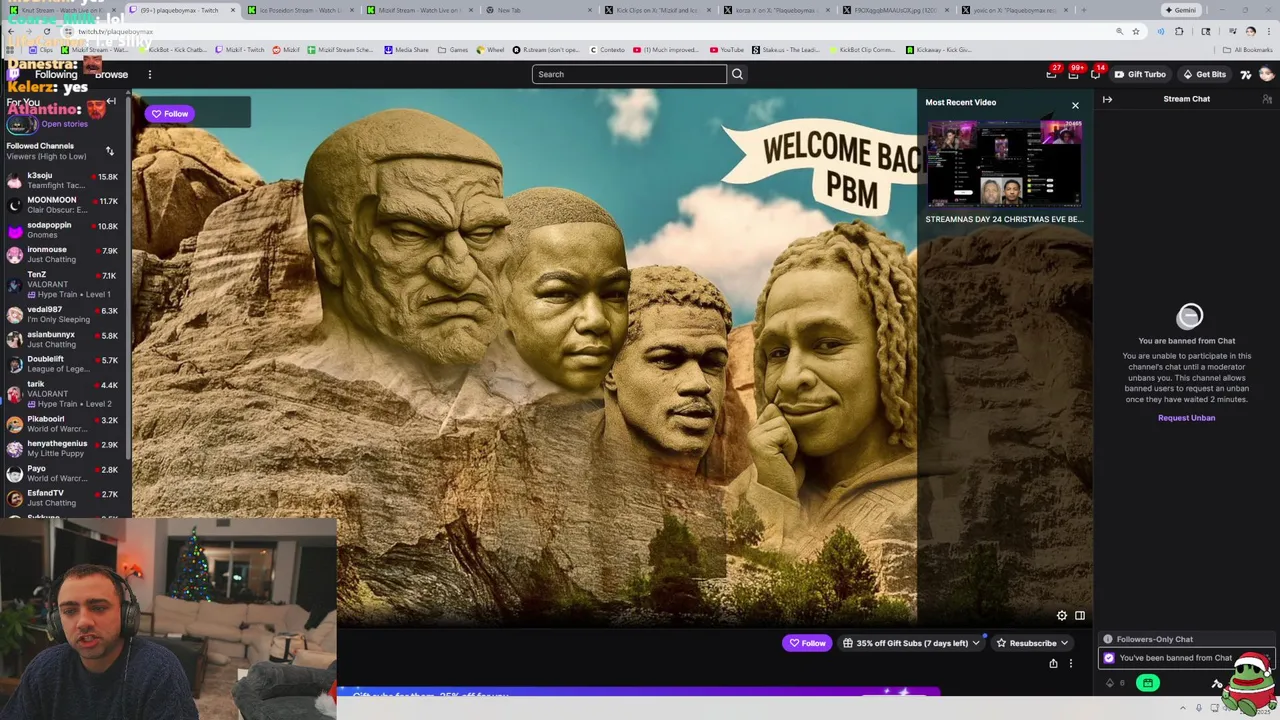Switch to the Ice Poseidon Stream browser tab

tap(299, 10)
